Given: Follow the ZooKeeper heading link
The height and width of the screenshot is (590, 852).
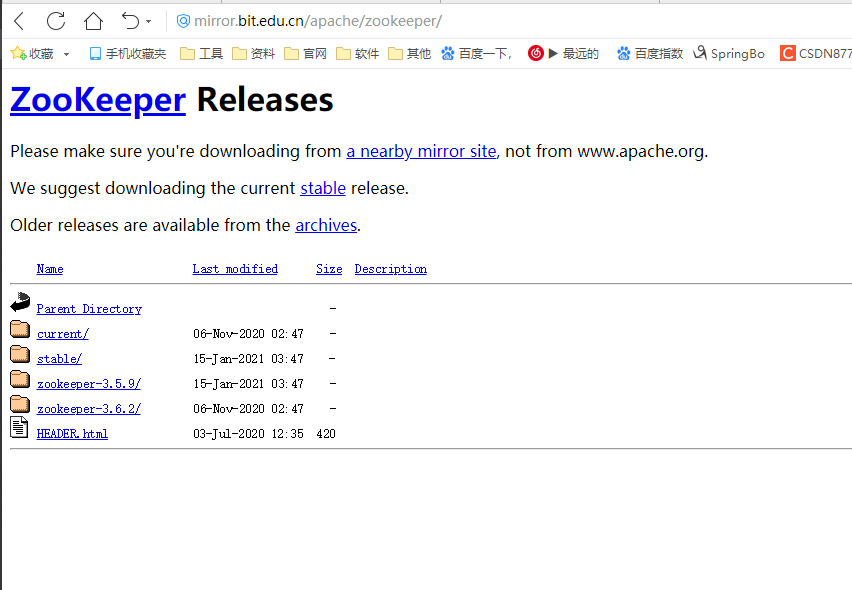Looking at the screenshot, I should (98, 100).
